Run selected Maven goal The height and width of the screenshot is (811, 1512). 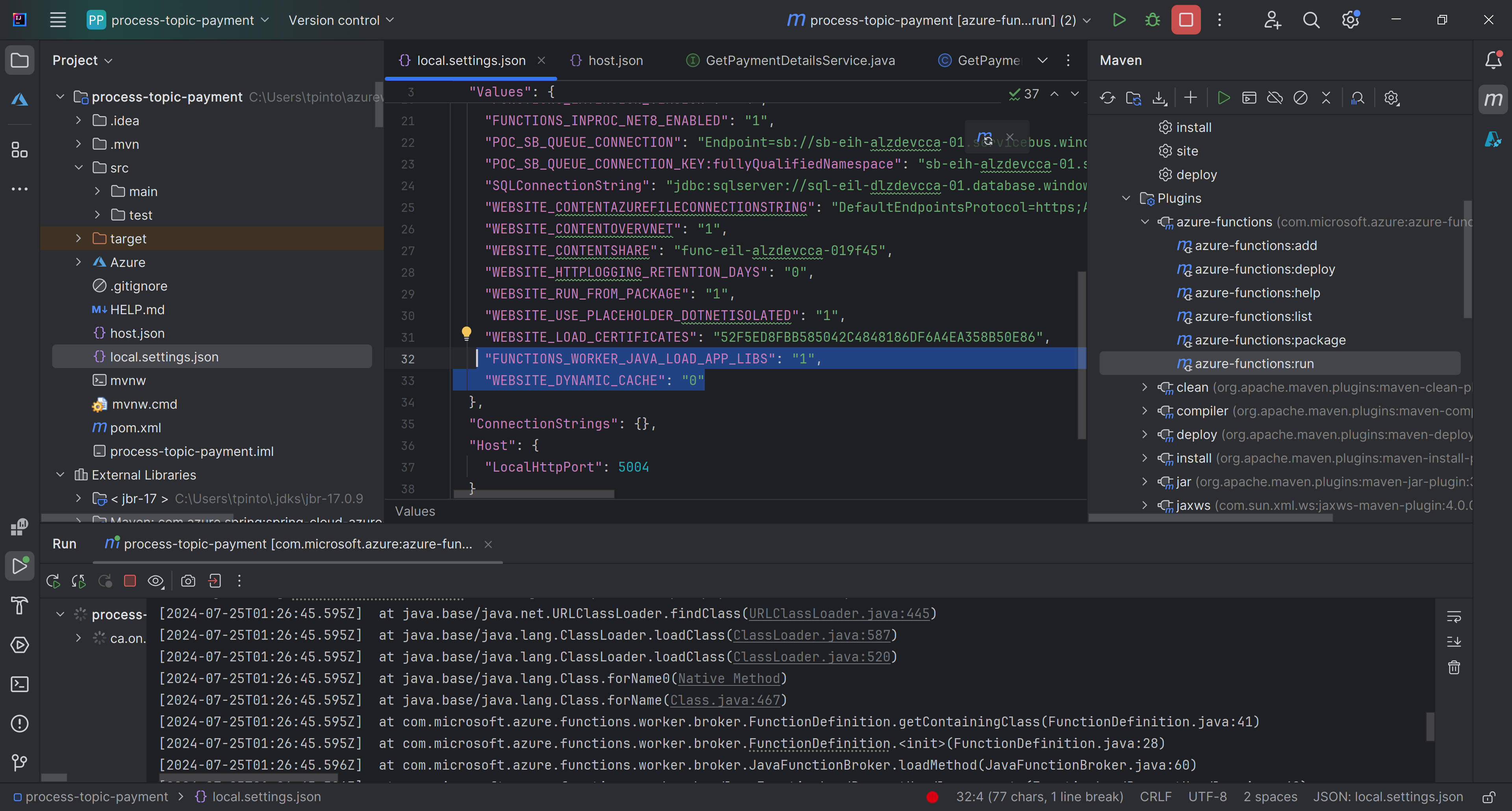pyautogui.click(x=1223, y=98)
